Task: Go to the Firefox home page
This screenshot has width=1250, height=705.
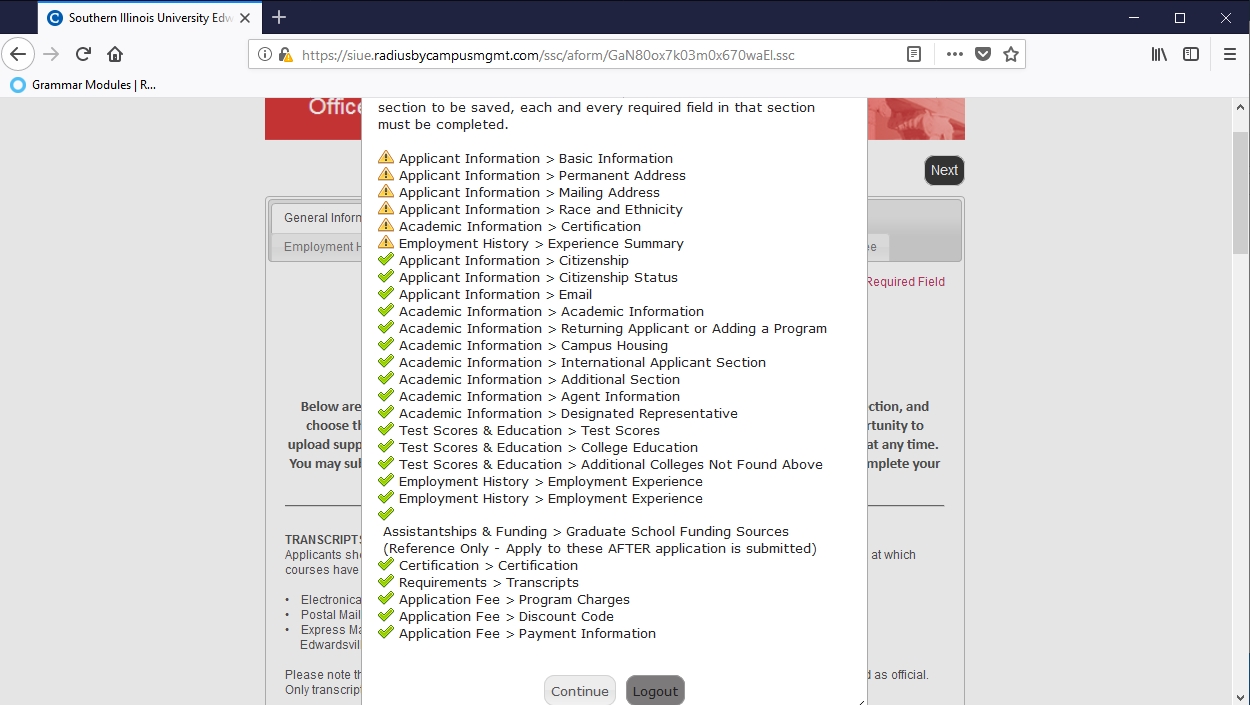Action: 115,55
